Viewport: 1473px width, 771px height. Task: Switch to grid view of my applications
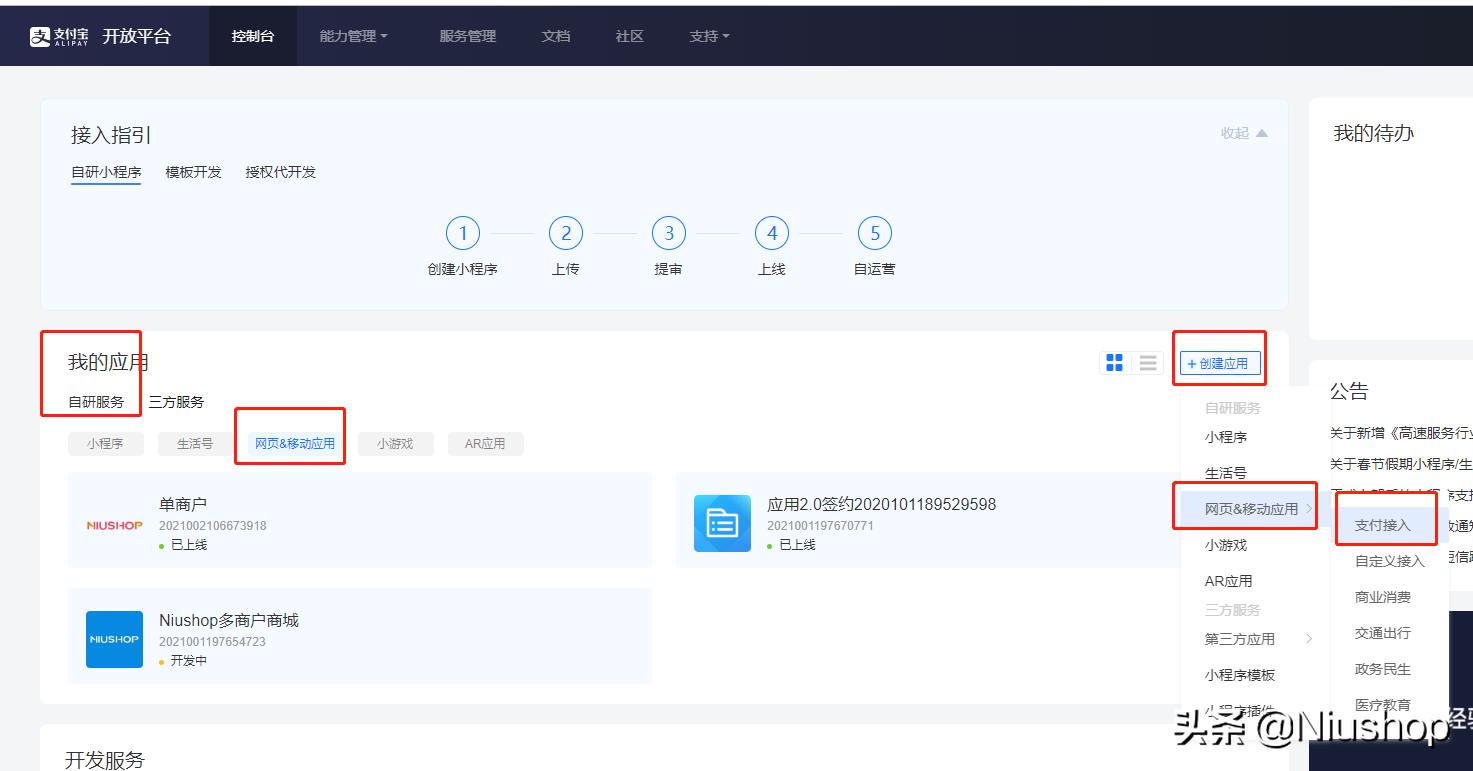(1114, 362)
